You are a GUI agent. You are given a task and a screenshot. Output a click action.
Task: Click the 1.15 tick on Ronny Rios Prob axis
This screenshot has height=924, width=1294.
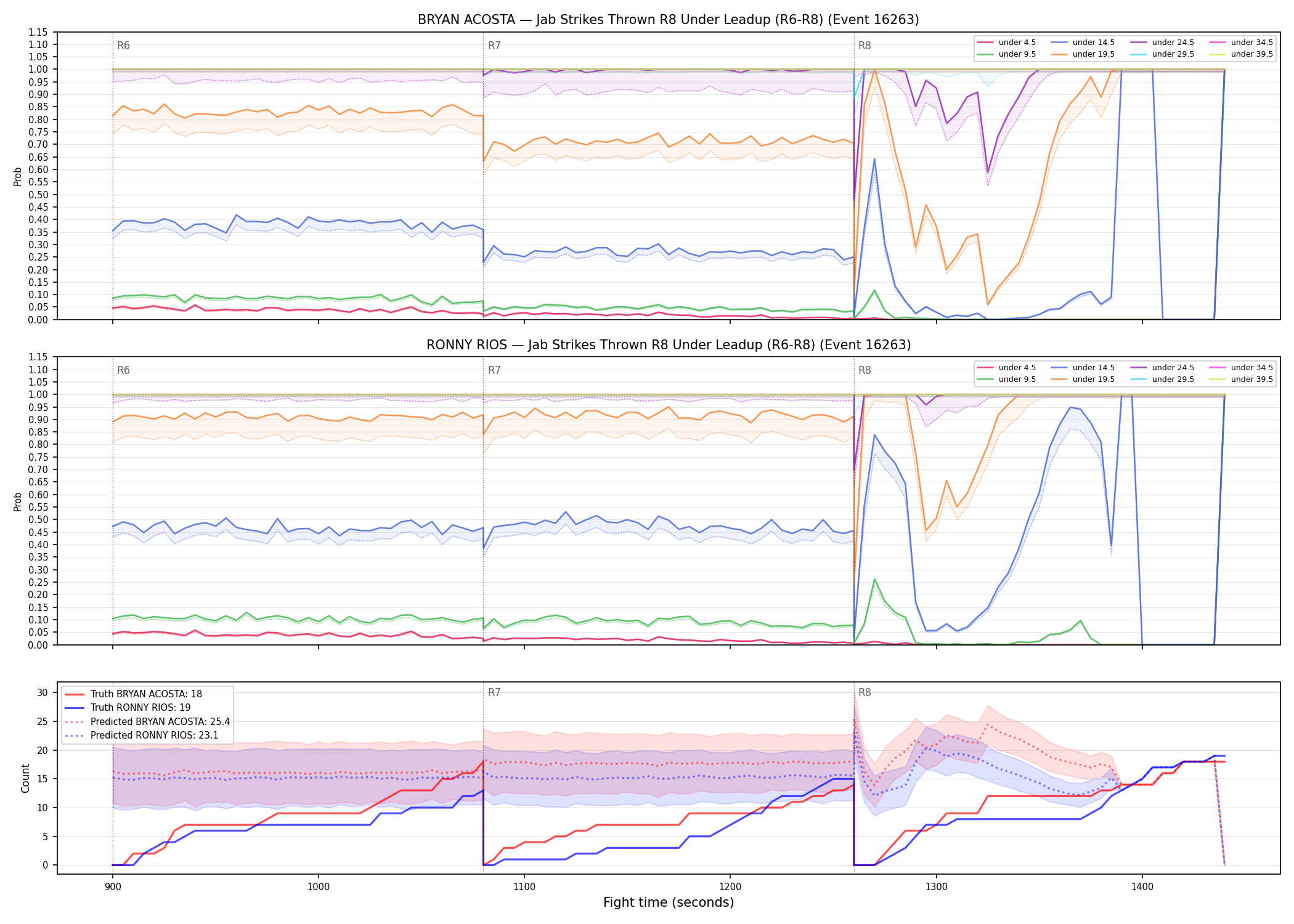(x=38, y=357)
